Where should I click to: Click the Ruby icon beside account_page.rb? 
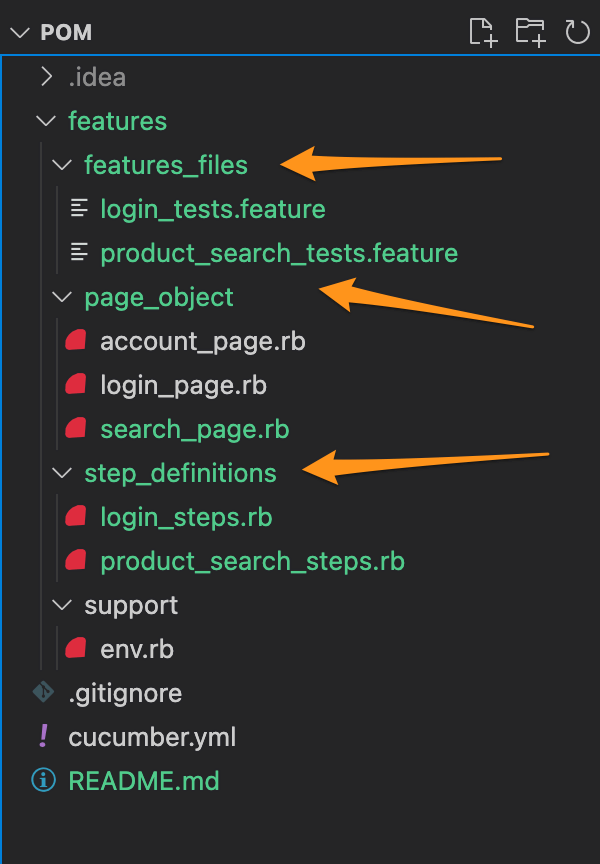[x=76, y=341]
